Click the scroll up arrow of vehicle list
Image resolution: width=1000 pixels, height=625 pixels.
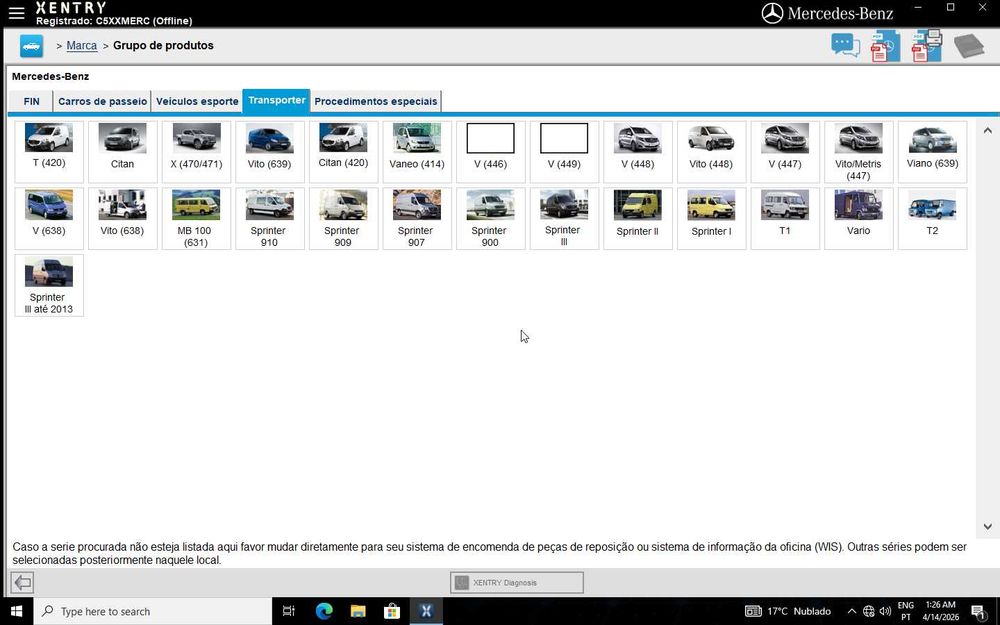click(987, 131)
